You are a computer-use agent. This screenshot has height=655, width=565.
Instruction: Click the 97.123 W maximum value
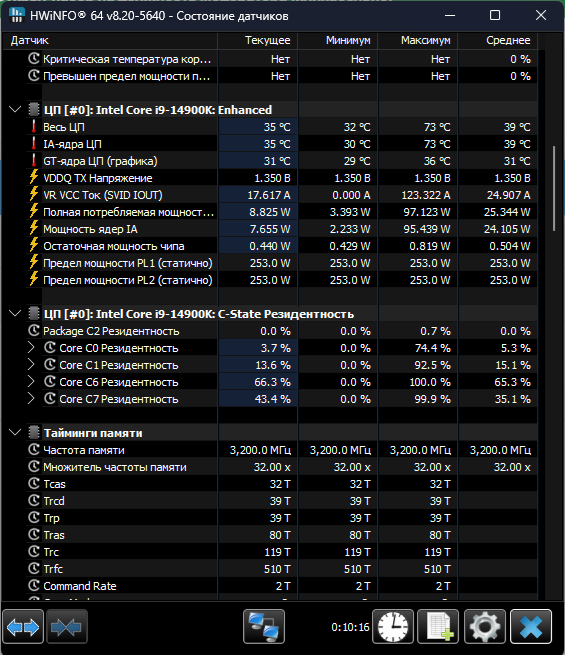pyautogui.click(x=426, y=212)
